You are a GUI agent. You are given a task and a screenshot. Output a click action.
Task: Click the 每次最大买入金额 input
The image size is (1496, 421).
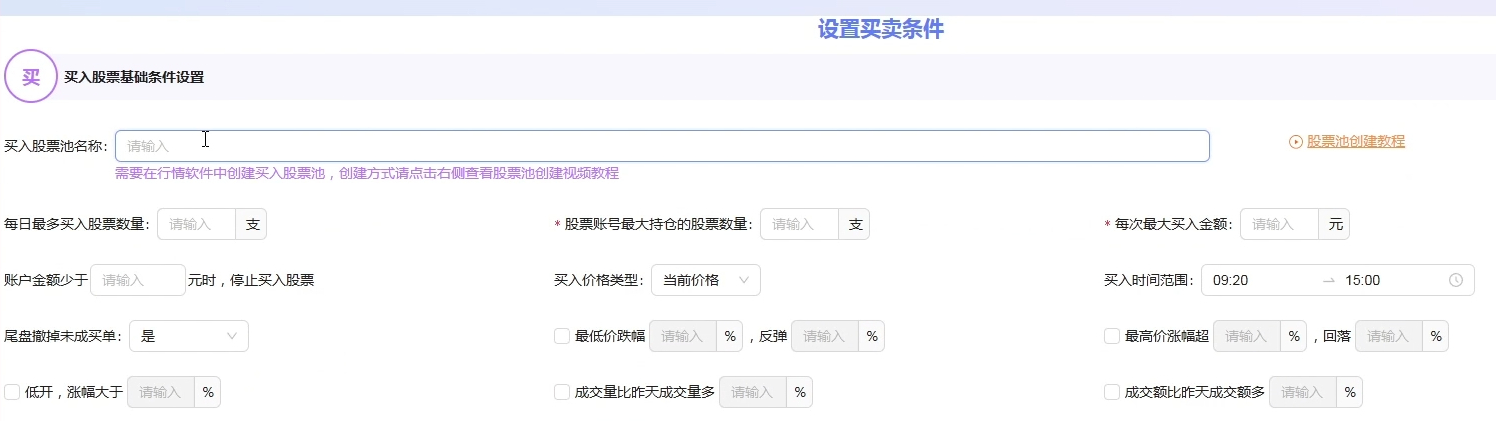pyautogui.click(x=1279, y=224)
